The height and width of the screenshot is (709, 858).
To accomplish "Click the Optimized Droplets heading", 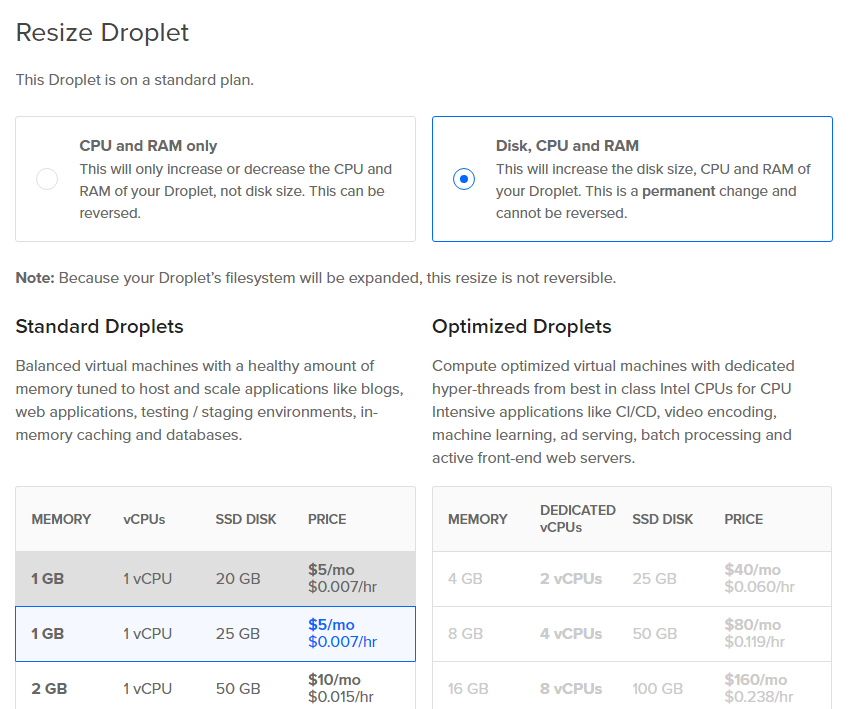I will 521,327.
